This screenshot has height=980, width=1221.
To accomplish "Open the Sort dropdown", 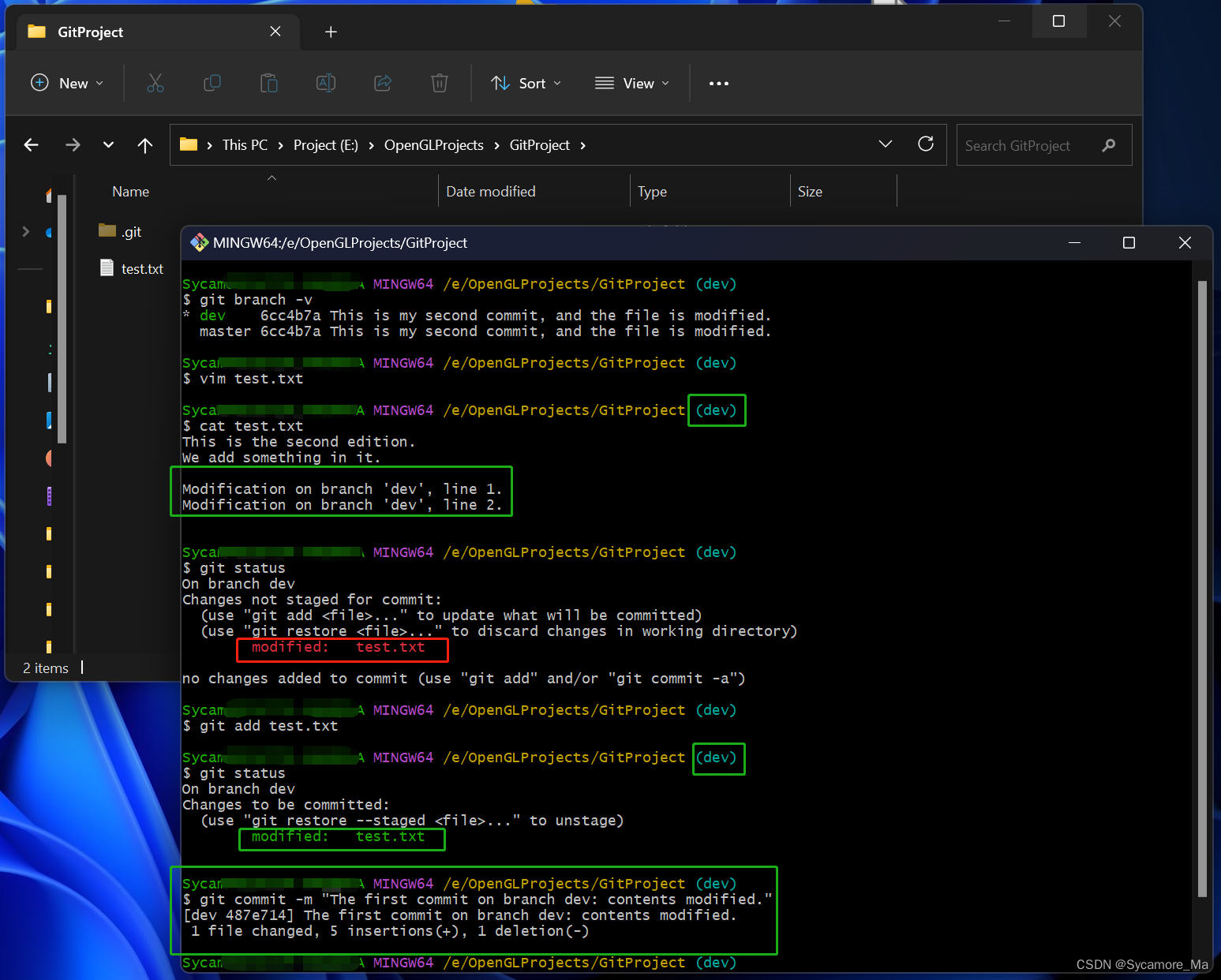I will (x=526, y=83).
